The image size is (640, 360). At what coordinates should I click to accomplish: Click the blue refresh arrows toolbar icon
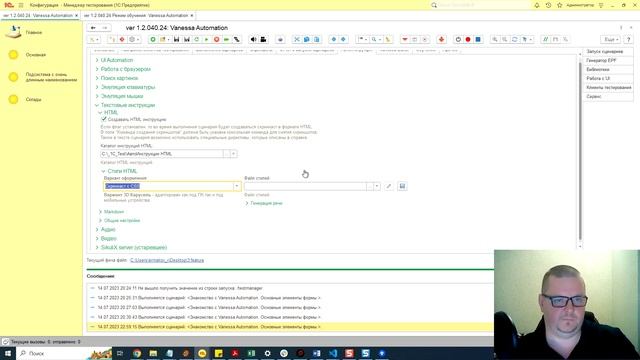pos(515,40)
